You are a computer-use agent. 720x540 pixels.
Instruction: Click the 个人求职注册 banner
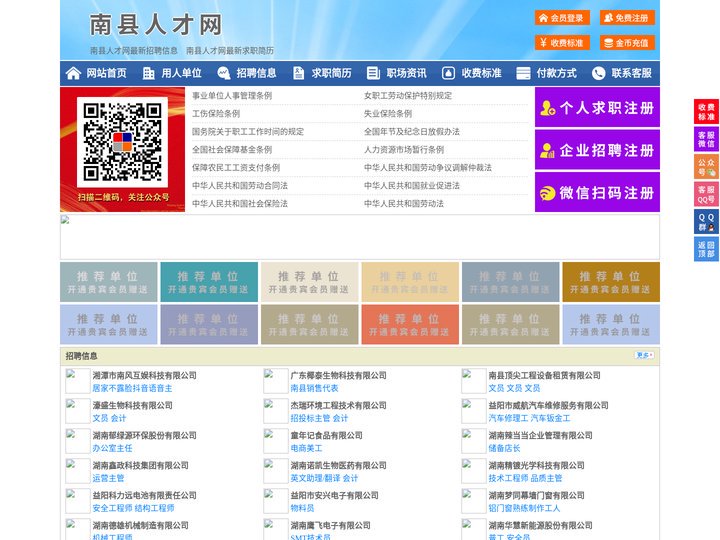click(597, 107)
